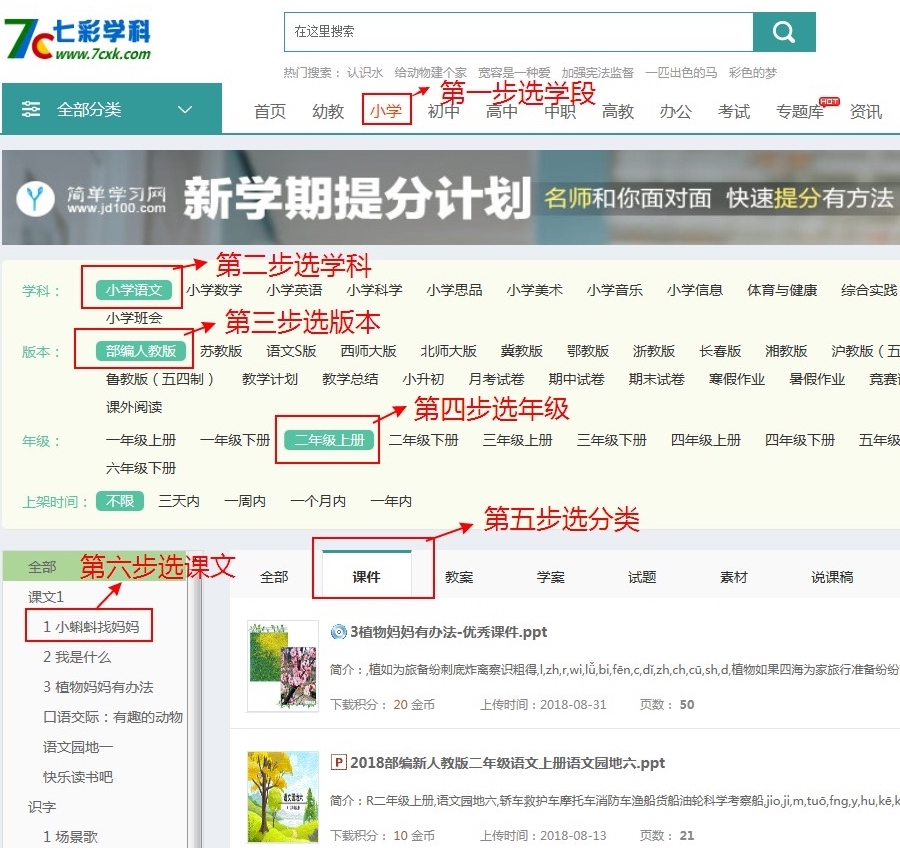
Task: Set upload time filter to 一周内
Action: click(x=245, y=501)
